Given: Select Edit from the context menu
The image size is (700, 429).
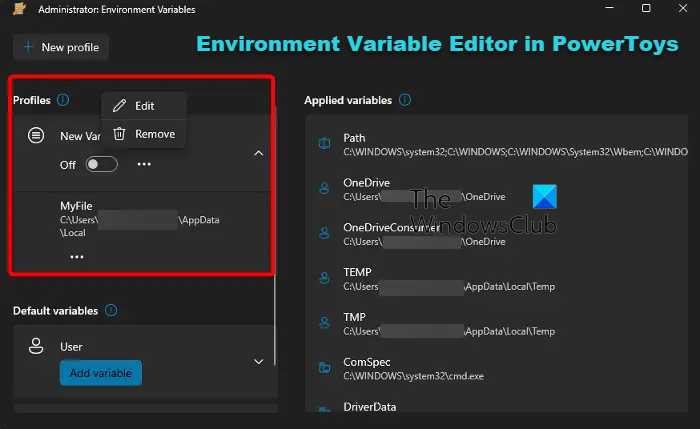Looking at the screenshot, I should 144,105.
